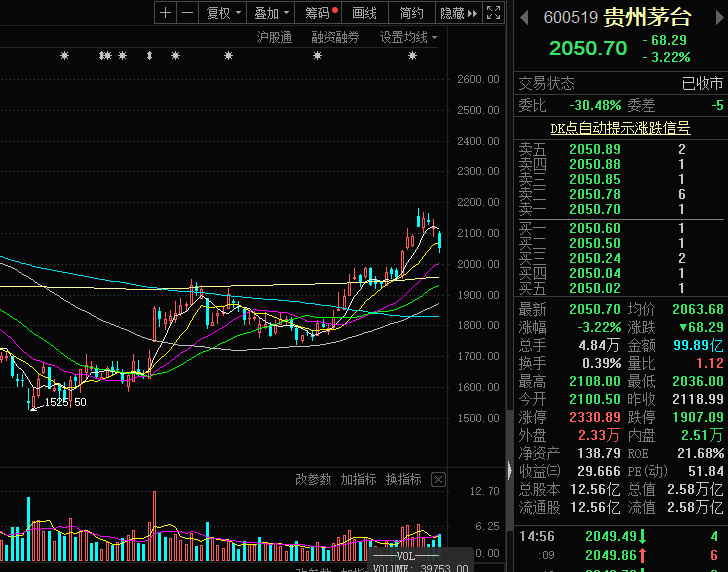Click 隐藏 to hide side panel

[x=458, y=13]
